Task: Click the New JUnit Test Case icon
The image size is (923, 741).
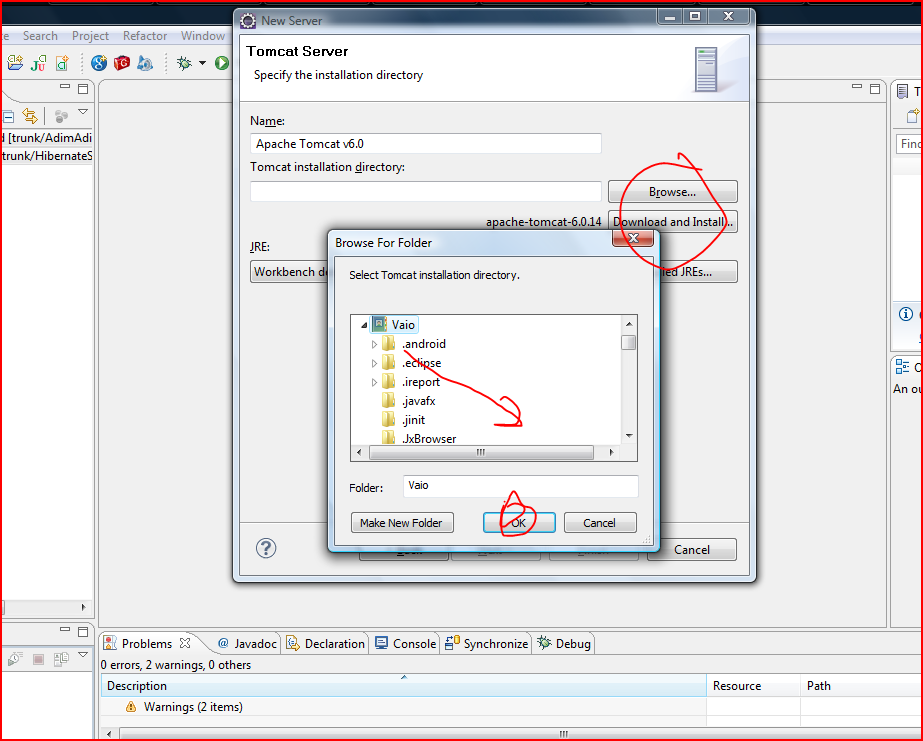Action: coord(39,62)
